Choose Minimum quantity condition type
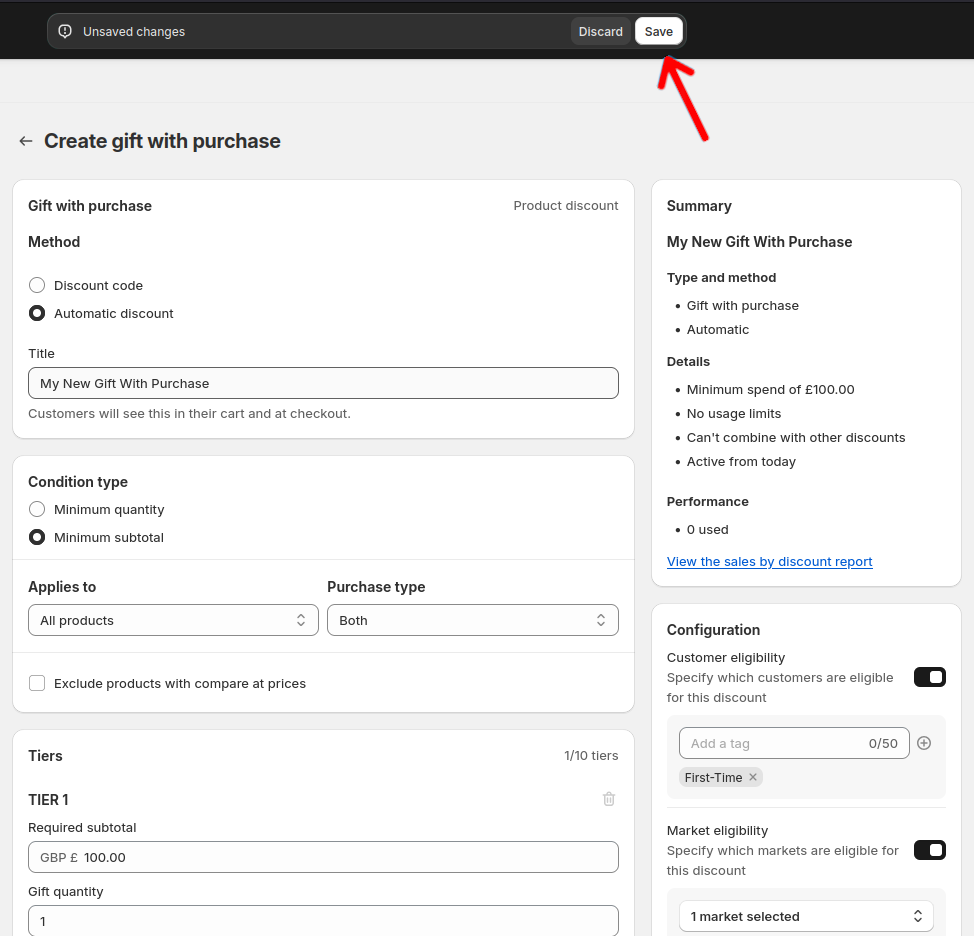 point(37,509)
